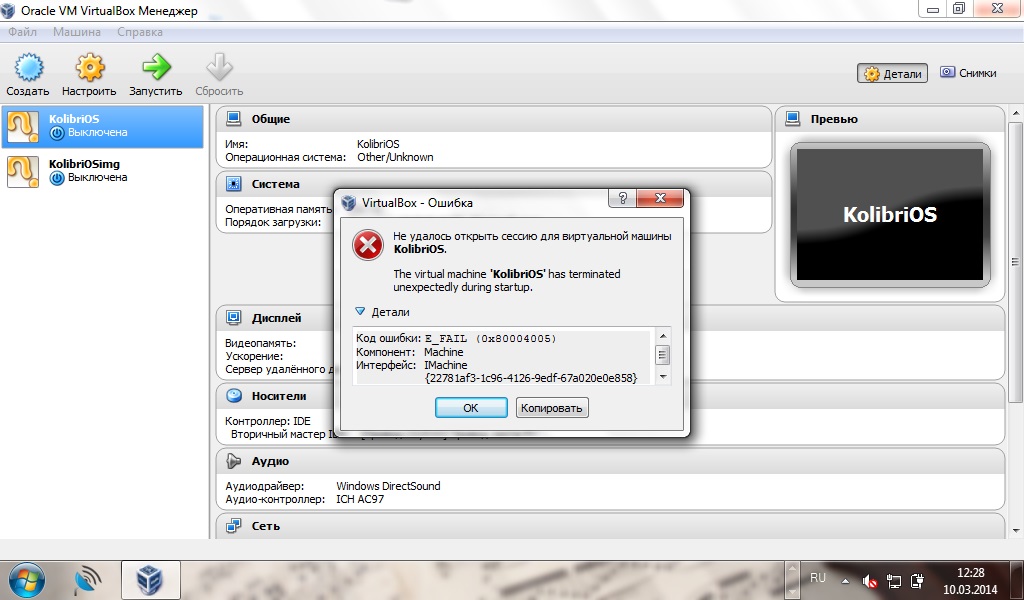Open the Справка menu

click(139, 32)
